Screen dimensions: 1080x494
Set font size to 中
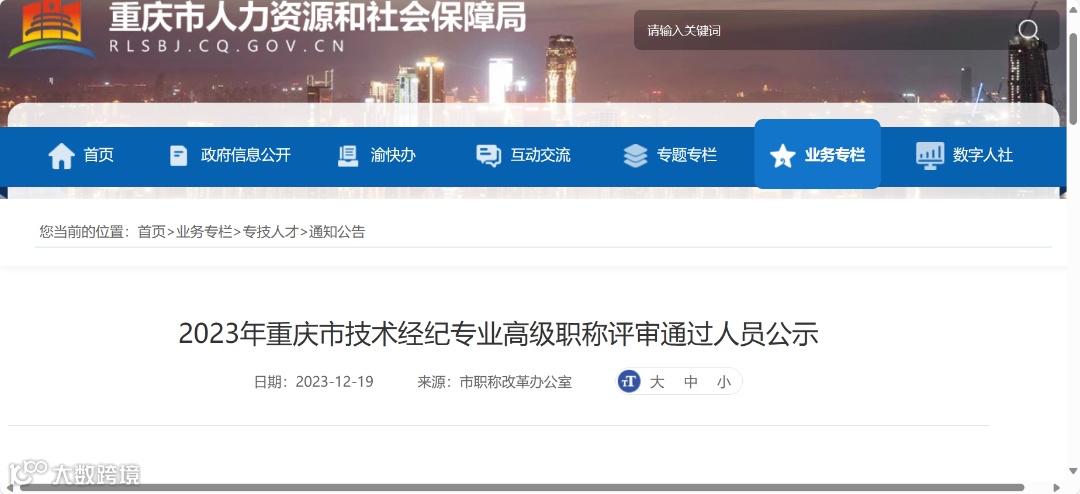click(x=691, y=382)
